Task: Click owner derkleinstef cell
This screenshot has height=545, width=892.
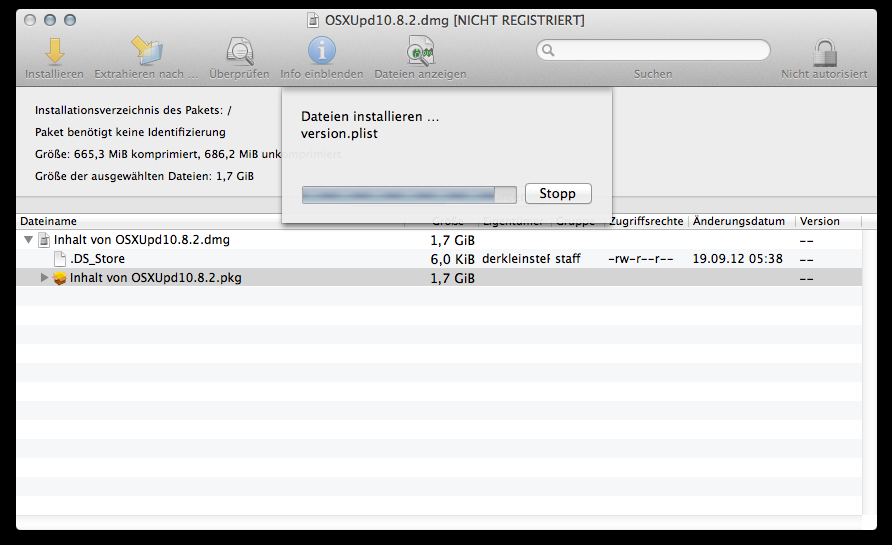Action: (516, 259)
